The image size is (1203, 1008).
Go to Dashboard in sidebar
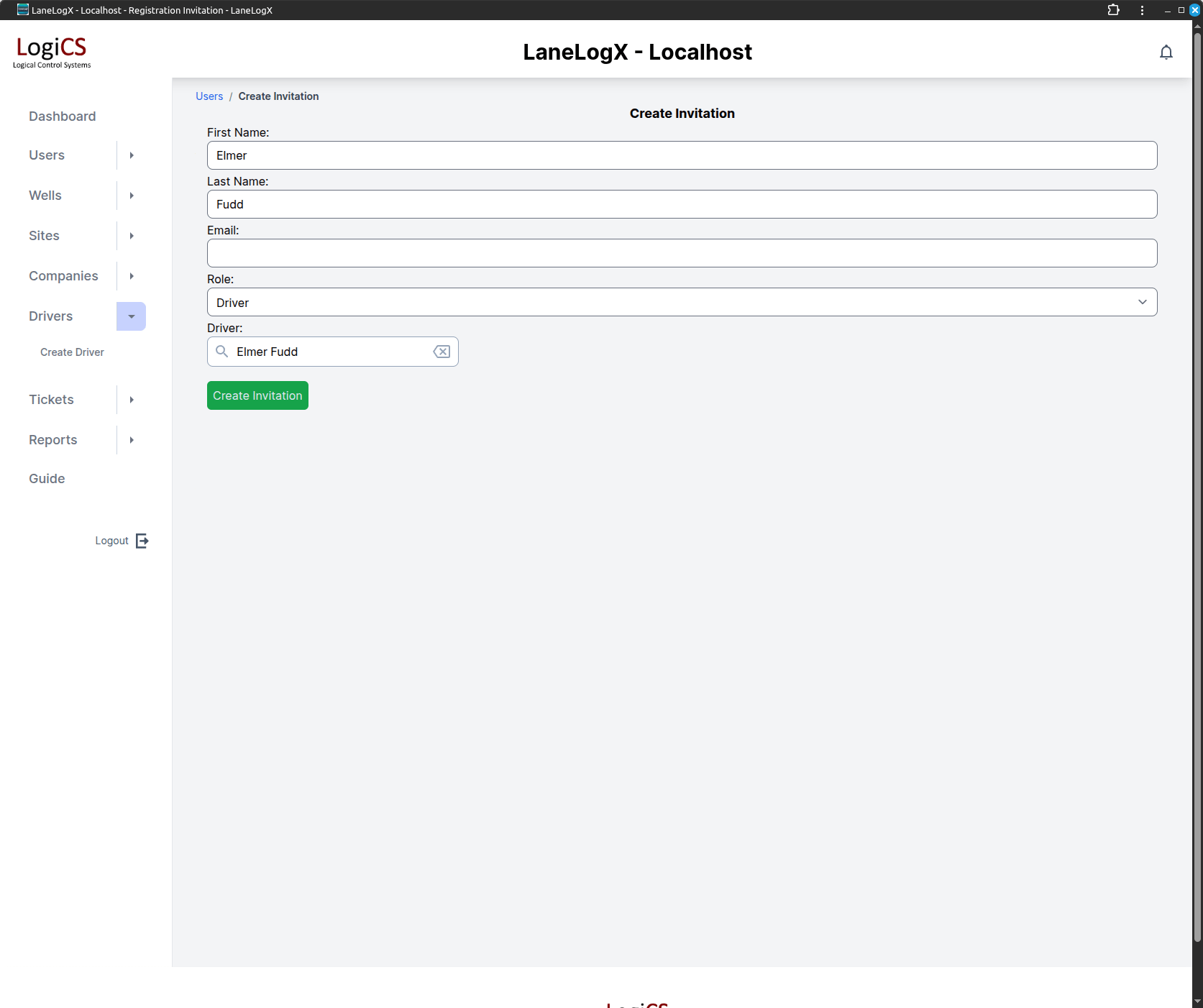pyautogui.click(x=63, y=116)
